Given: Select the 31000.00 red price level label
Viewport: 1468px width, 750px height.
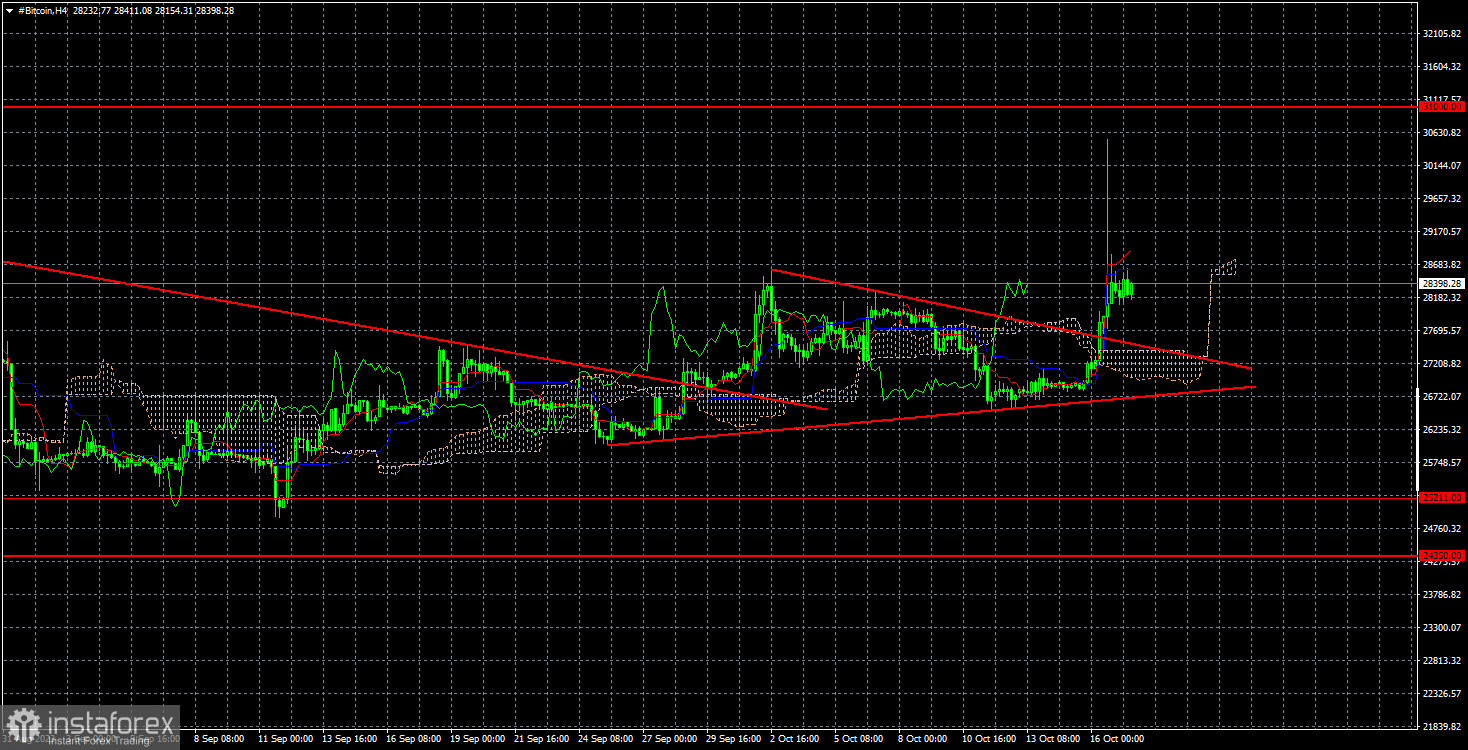Looking at the screenshot, I should tap(1442, 106).
